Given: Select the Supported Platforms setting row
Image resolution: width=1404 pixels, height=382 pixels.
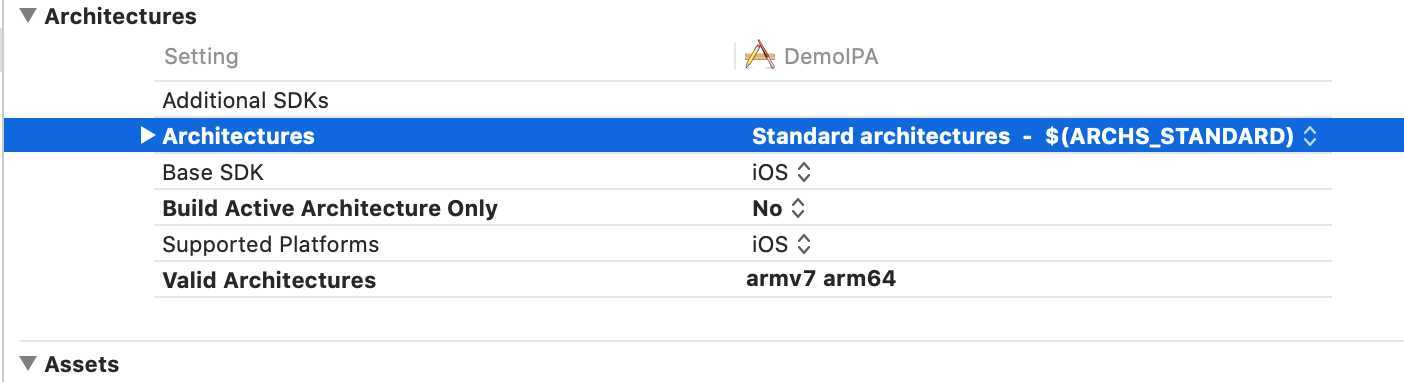Looking at the screenshot, I should 743,244.
